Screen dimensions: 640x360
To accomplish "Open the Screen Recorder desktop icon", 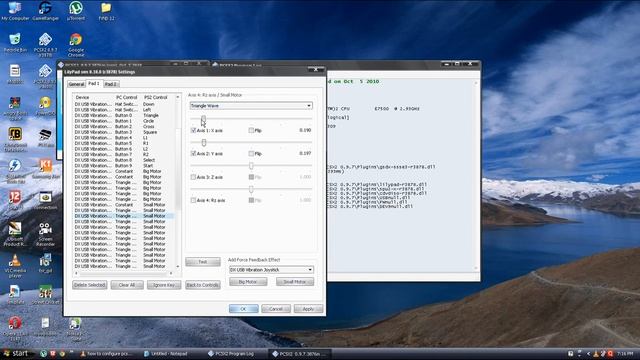I will pos(45,234).
